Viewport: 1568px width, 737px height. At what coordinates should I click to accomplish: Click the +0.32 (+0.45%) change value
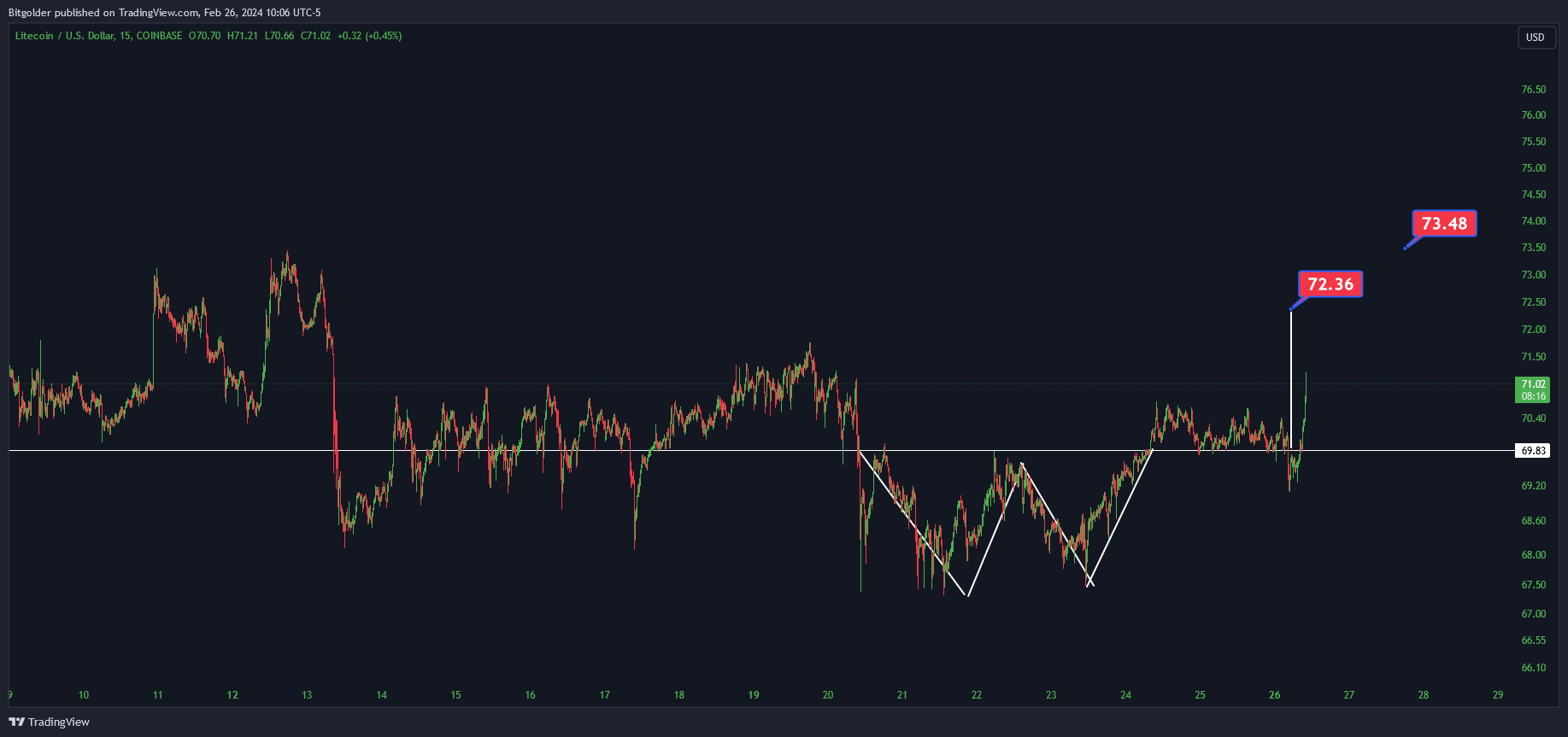pos(369,36)
